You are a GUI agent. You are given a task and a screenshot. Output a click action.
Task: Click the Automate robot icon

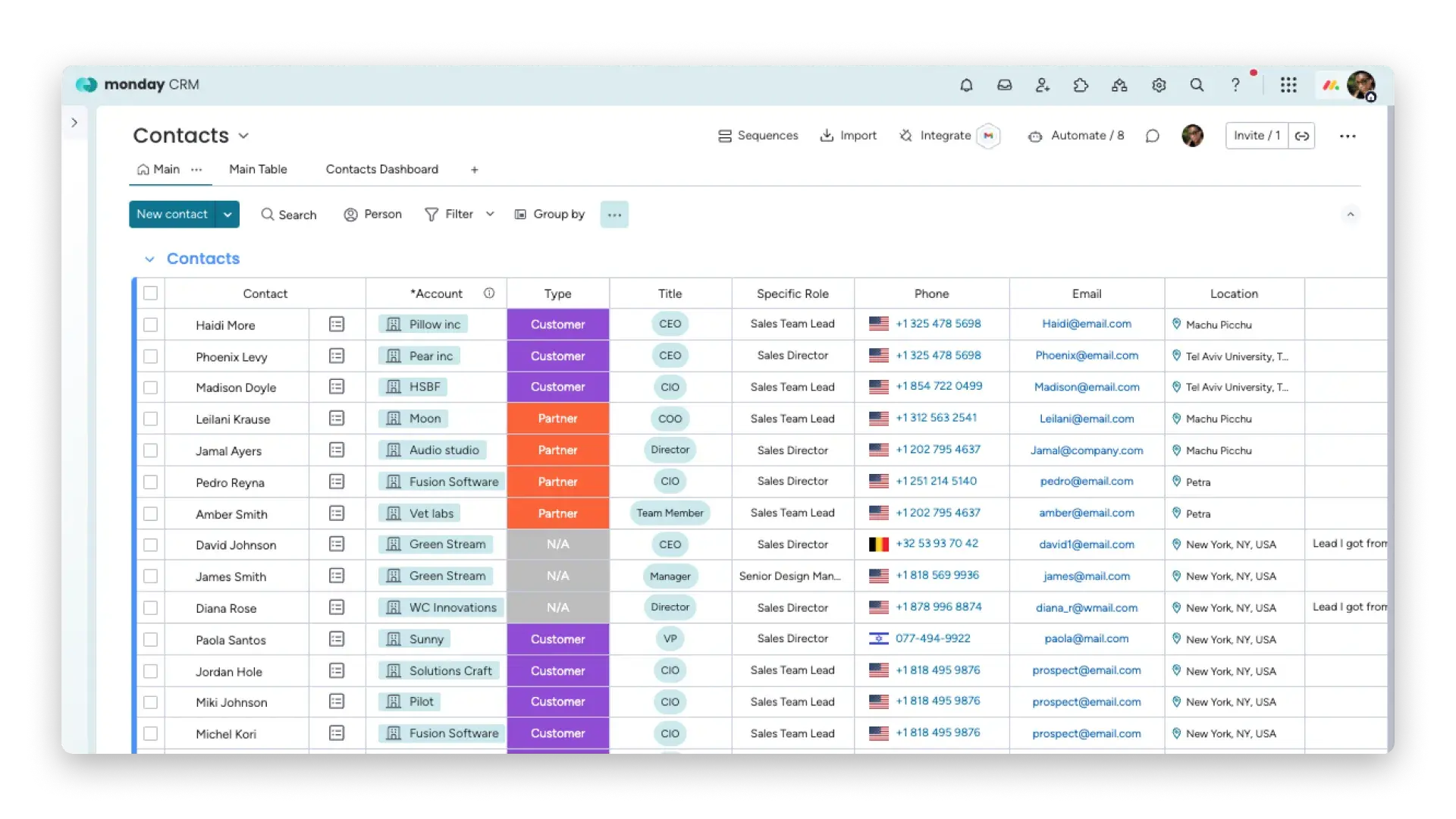[x=1035, y=136]
